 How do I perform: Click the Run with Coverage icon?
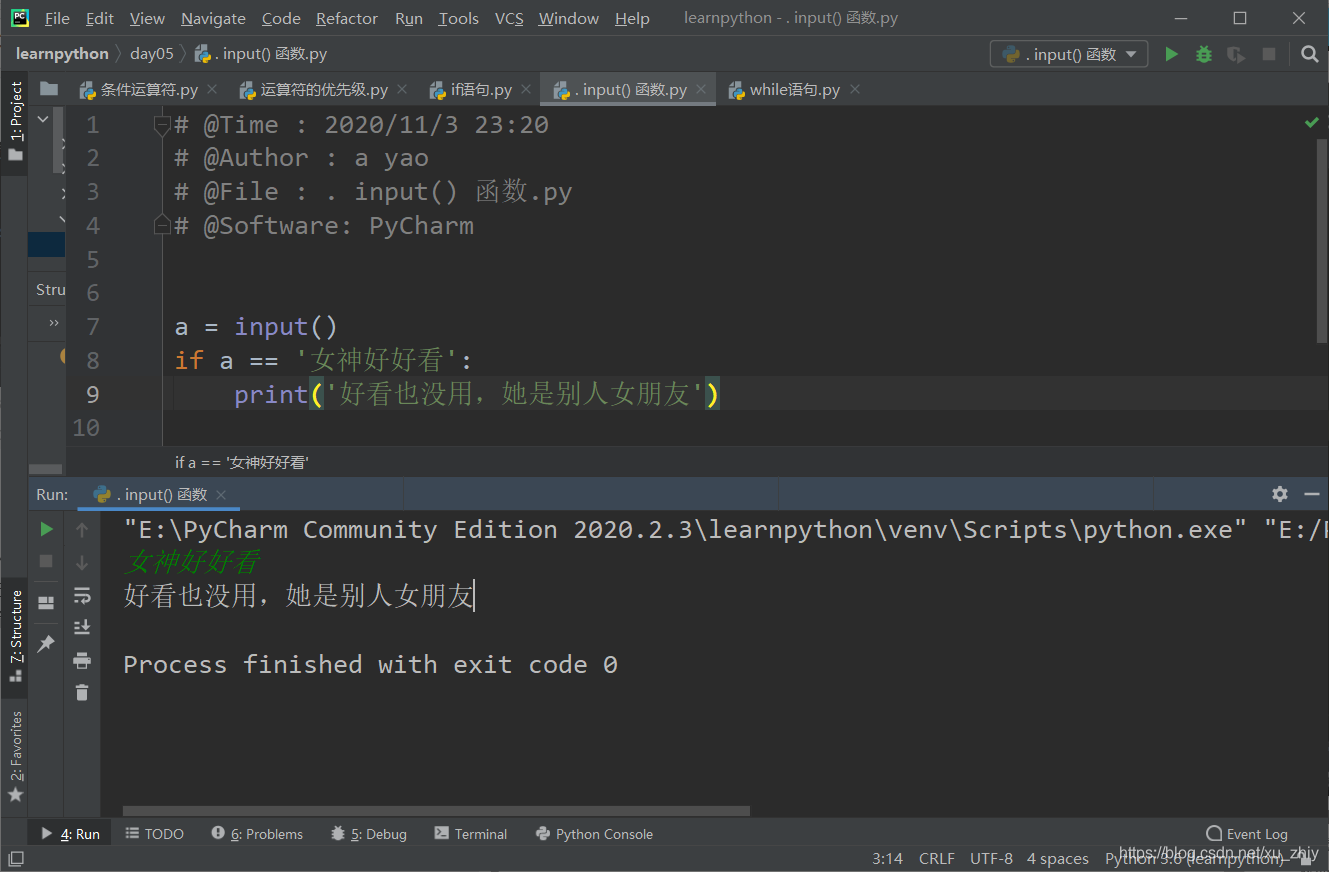1236,54
